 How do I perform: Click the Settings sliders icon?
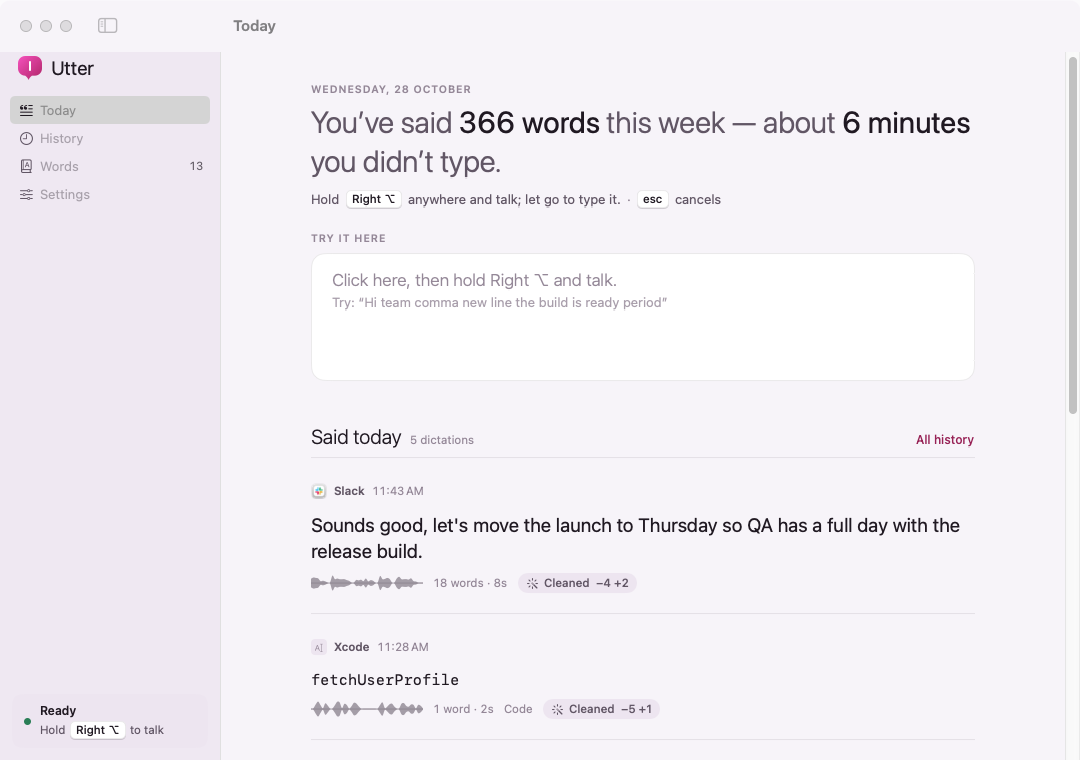(x=26, y=194)
